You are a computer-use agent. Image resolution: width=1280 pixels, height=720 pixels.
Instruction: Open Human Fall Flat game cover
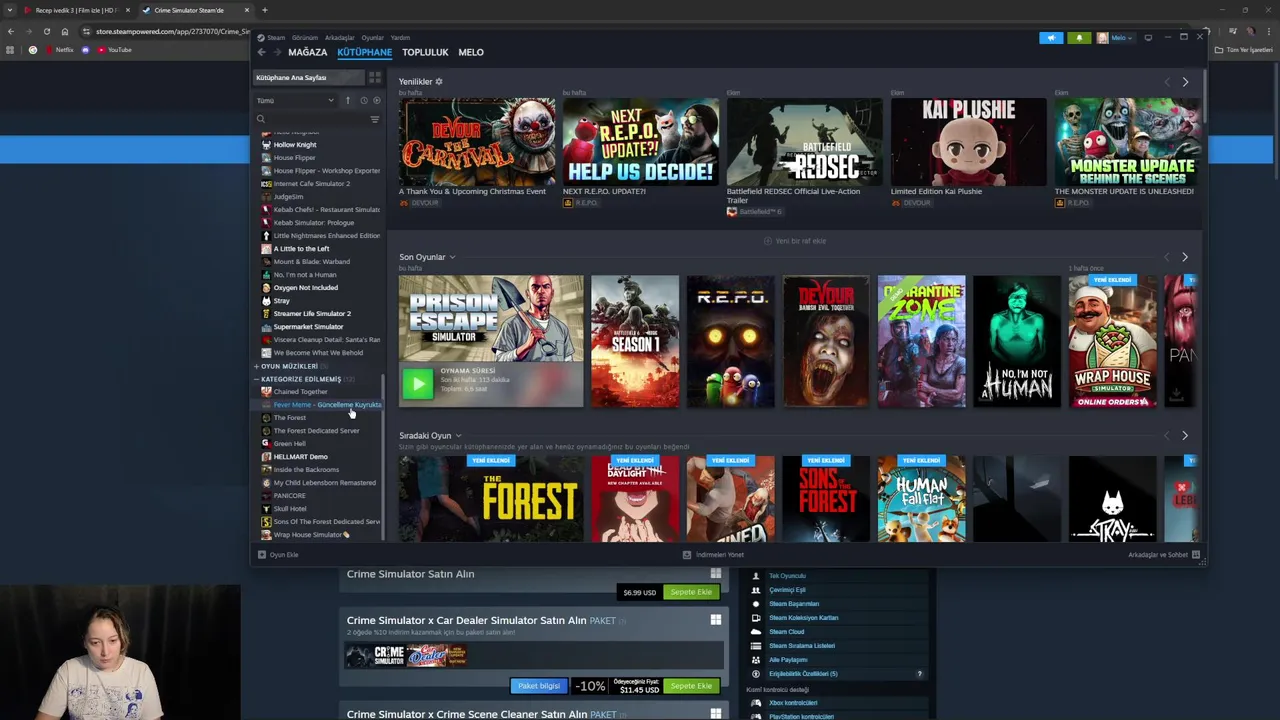[x=922, y=499]
